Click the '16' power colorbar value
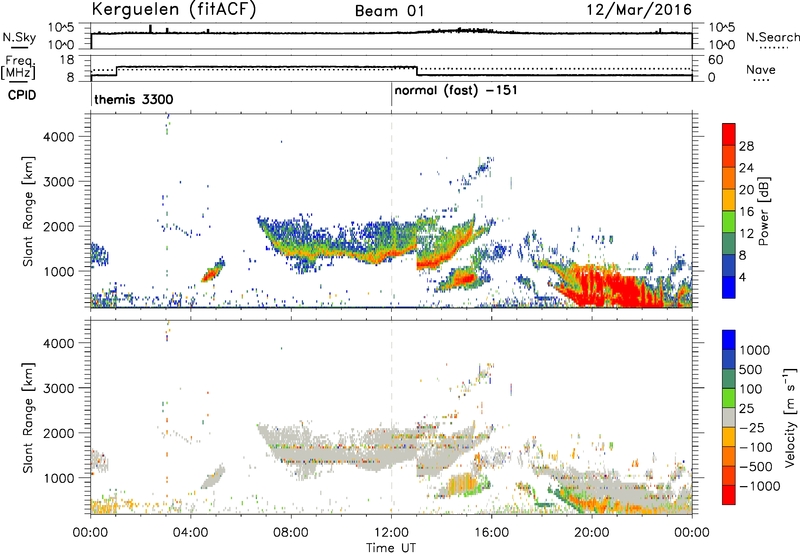This screenshot has width=800, height=554. point(746,212)
